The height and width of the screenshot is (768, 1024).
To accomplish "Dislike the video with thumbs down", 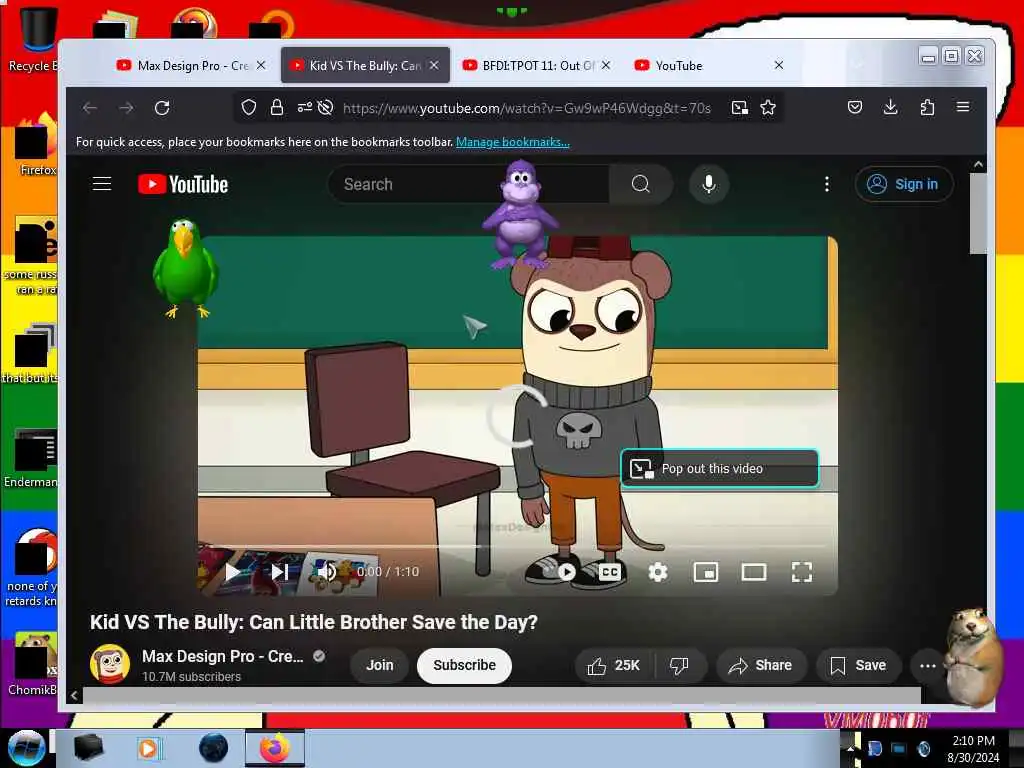I will pyautogui.click(x=679, y=665).
